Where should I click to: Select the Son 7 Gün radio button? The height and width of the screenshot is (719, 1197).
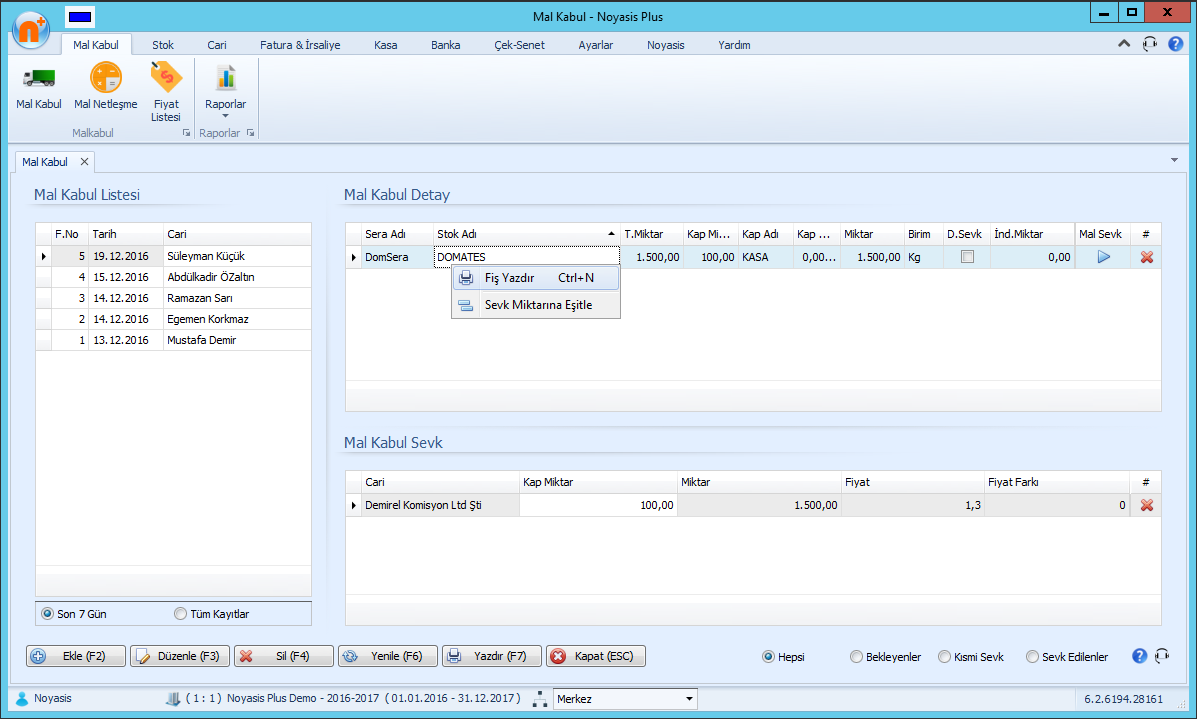pos(47,614)
